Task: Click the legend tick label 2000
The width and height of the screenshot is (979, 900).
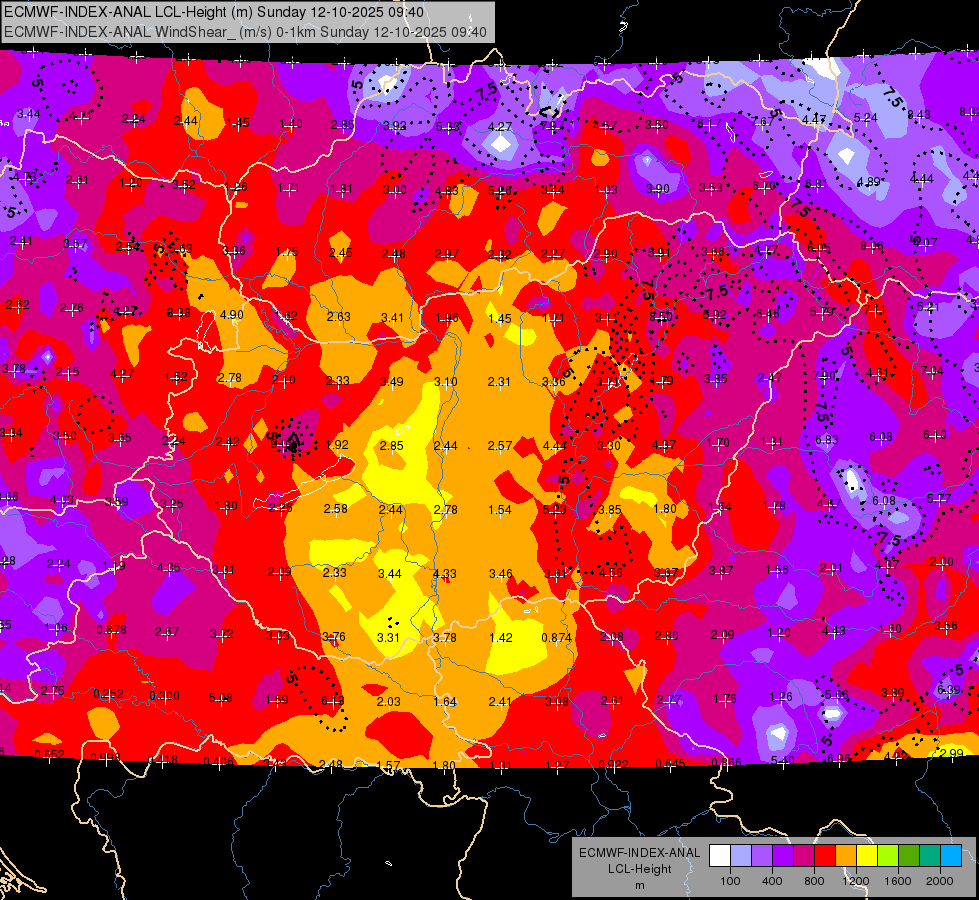Action: pyautogui.click(x=940, y=881)
